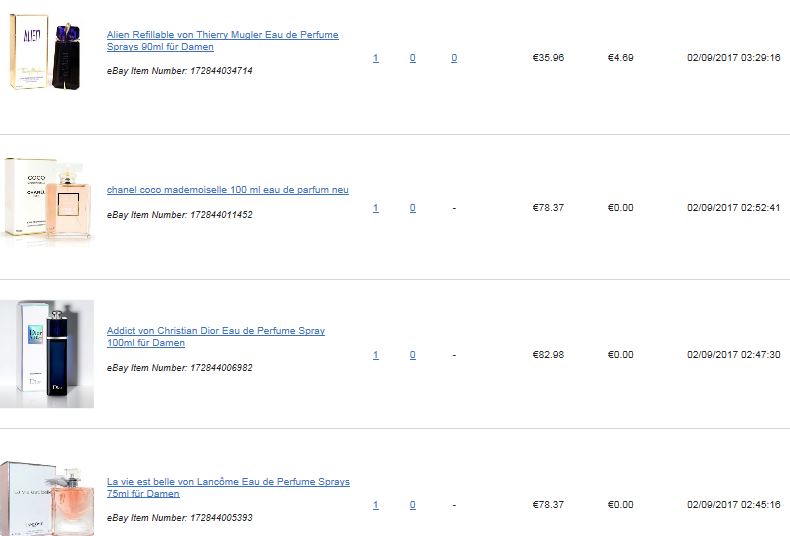The image size is (790, 536).
Task: Click the second '0' count link in the Alien row
Action: 454,58
